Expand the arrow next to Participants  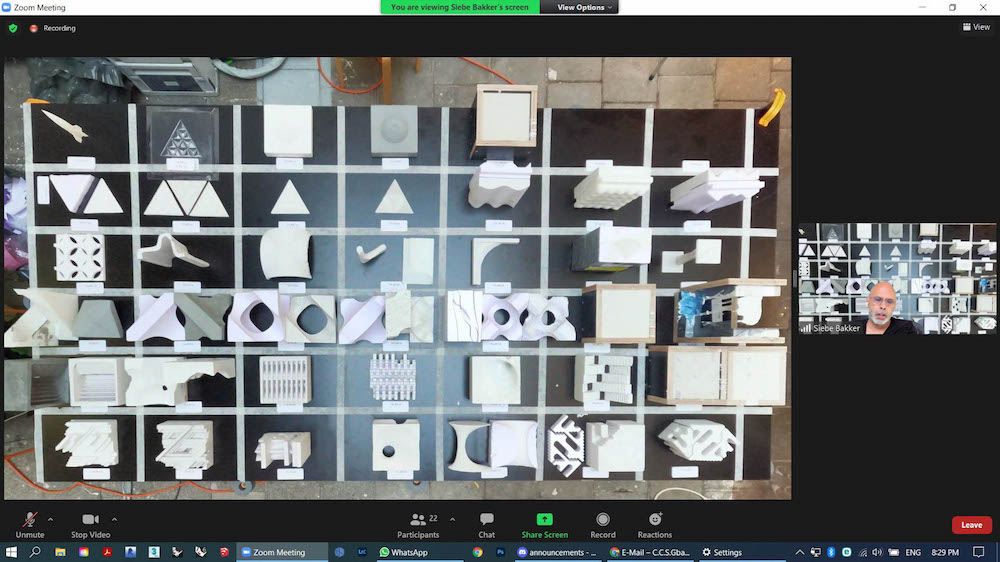452,519
